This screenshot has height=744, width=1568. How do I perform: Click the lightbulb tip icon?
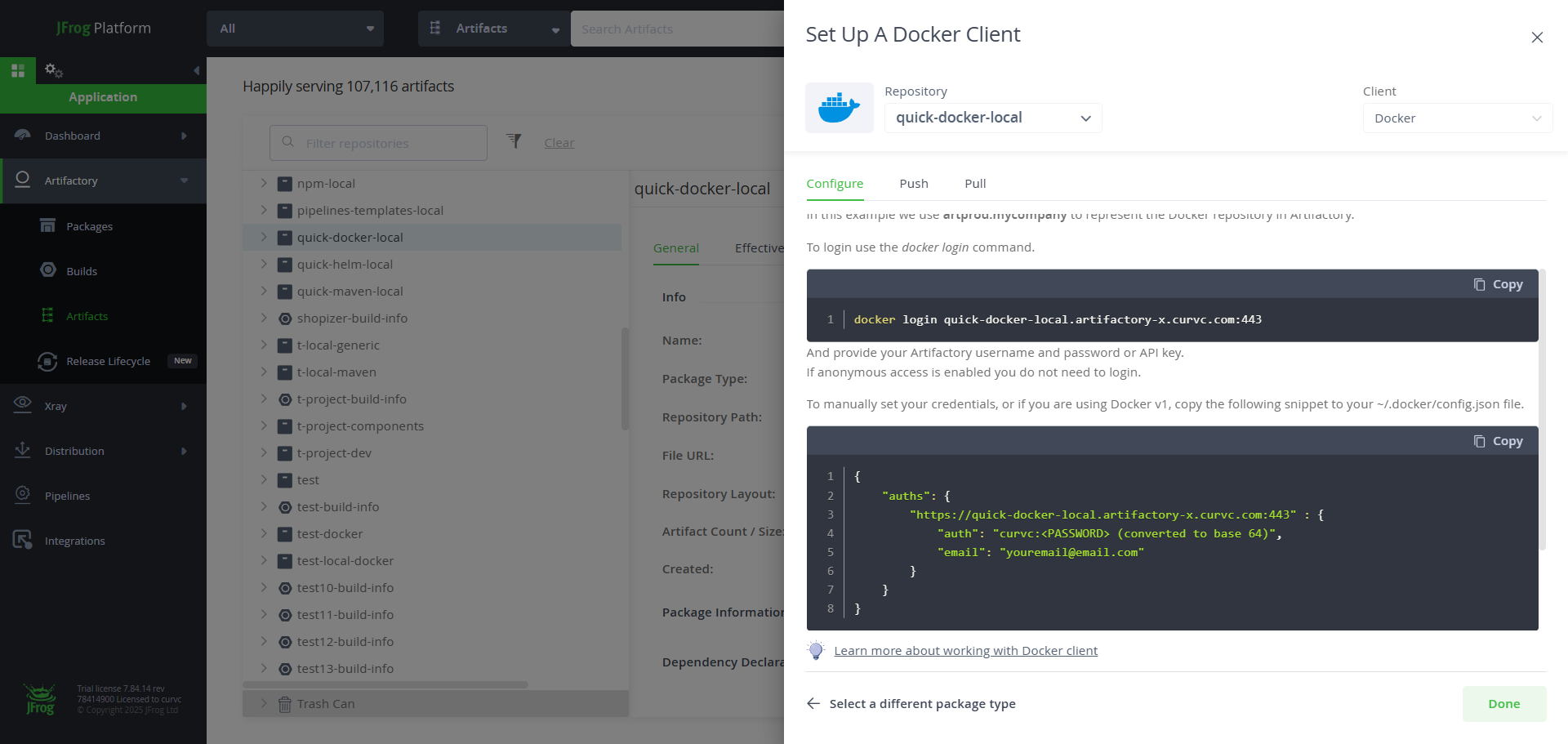(x=816, y=650)
